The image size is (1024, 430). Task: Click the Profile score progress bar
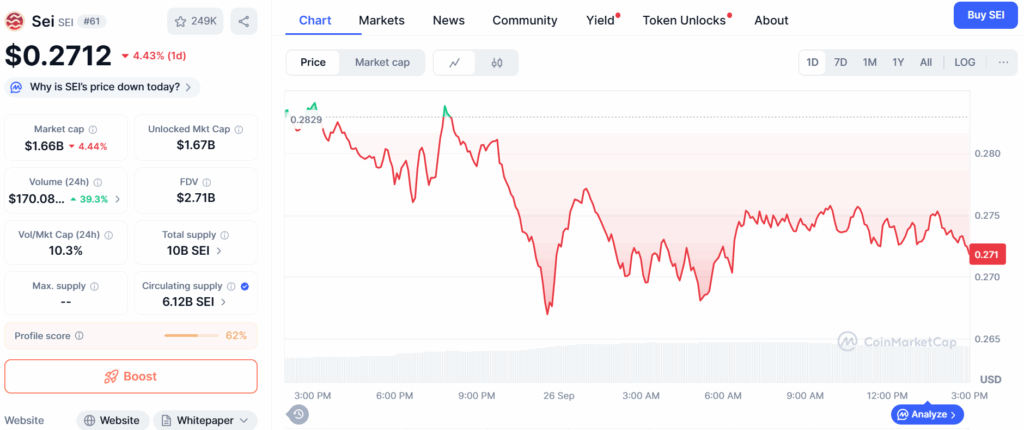190,336
